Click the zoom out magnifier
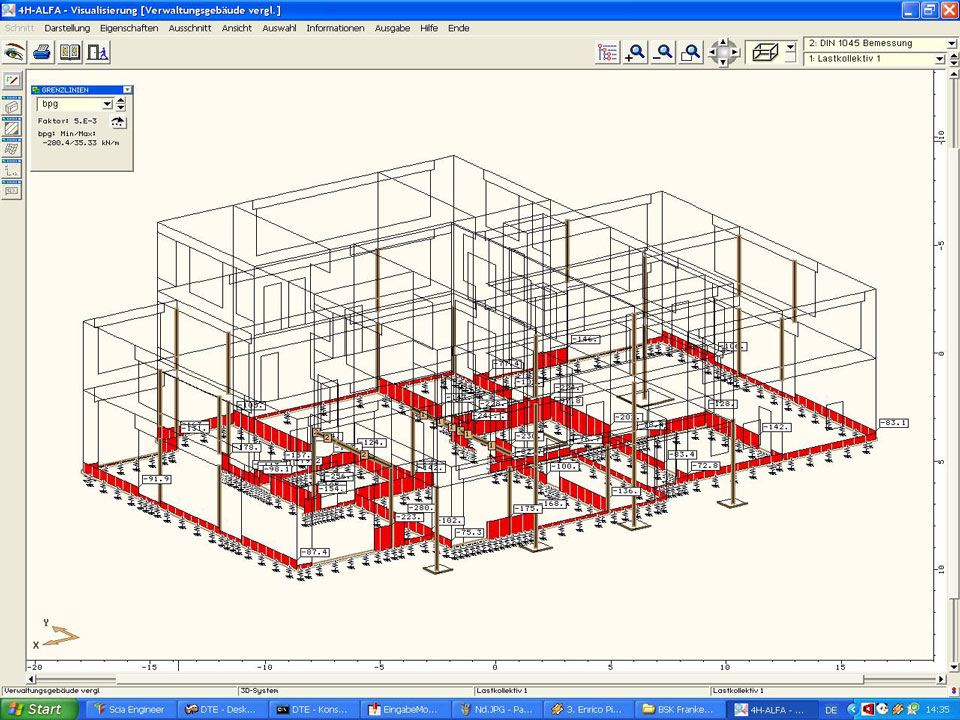960x720 pixels. pos(663,53)
